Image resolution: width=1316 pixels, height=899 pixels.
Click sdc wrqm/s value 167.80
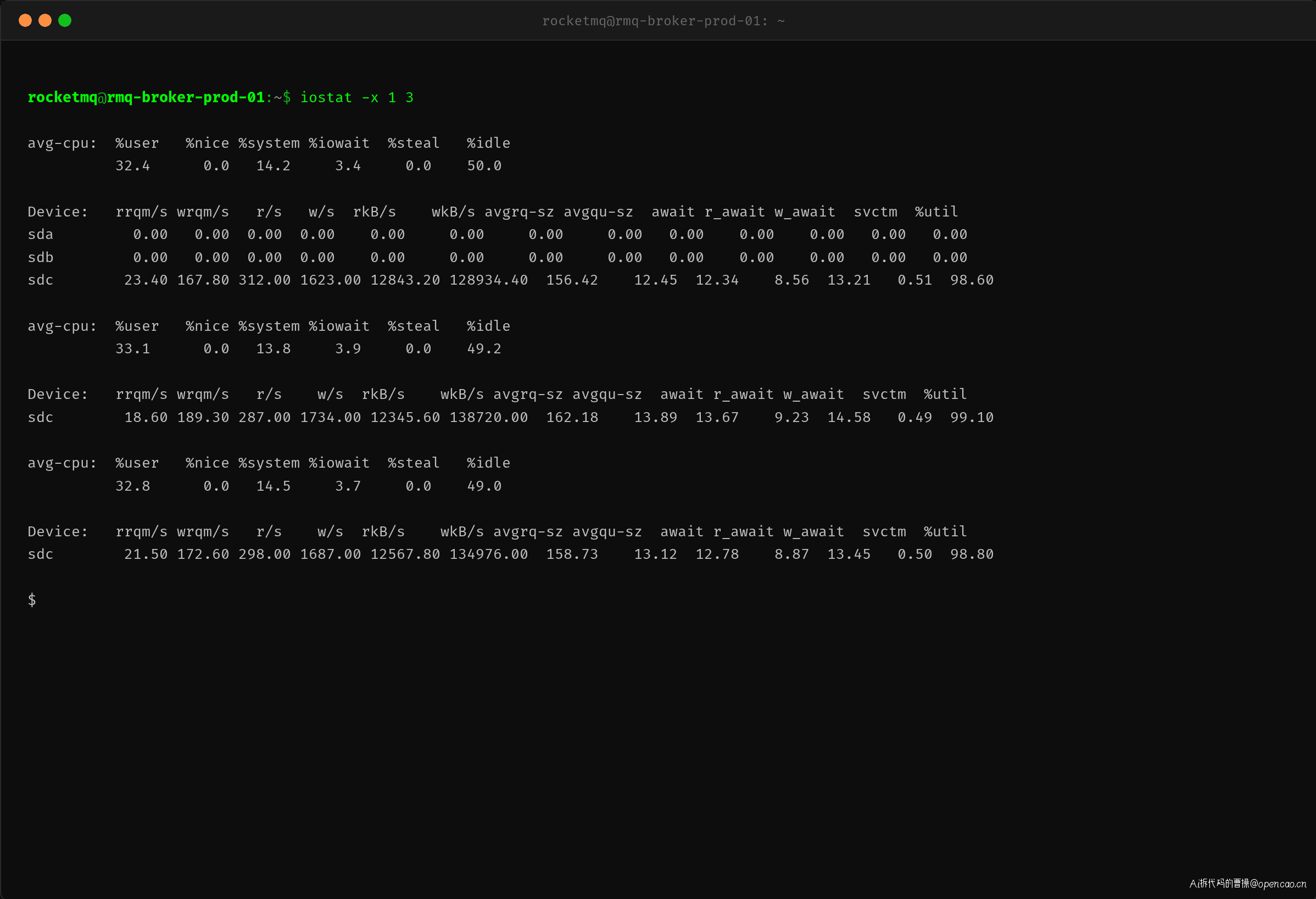(x=203, y=280)
